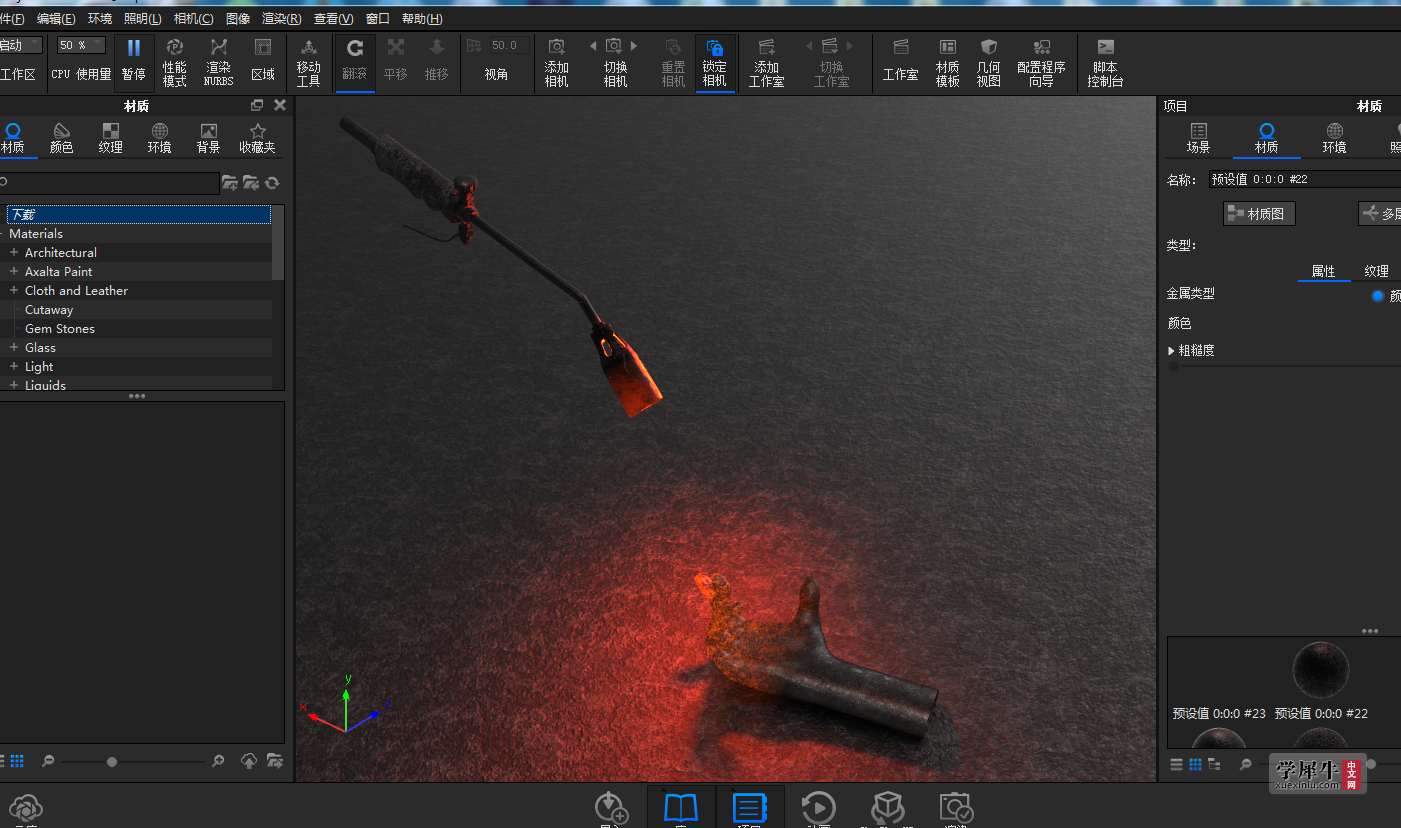Toggle the library book icon in bottom toolbar
Screen dimensions: 1401x828
[x=681, y=808]
